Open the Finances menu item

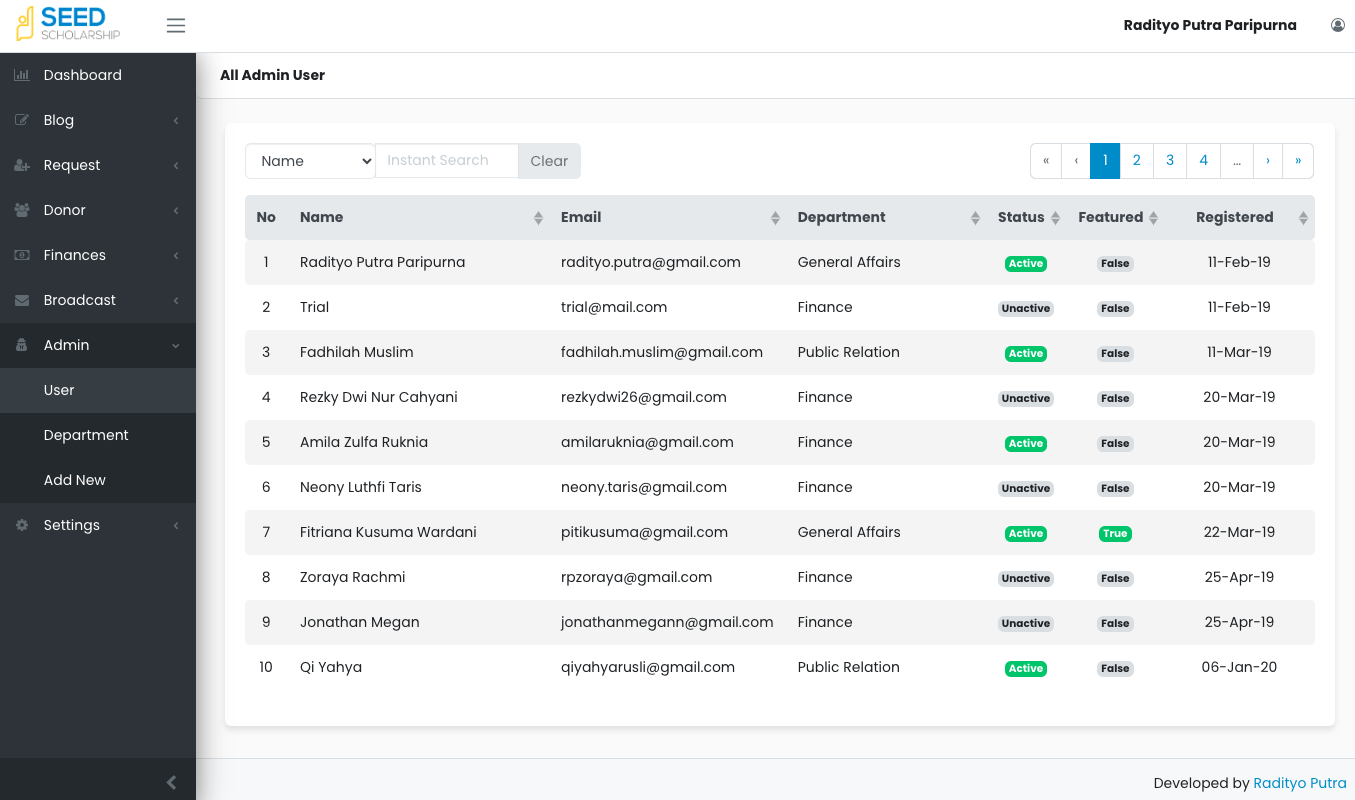coord(98,255)
